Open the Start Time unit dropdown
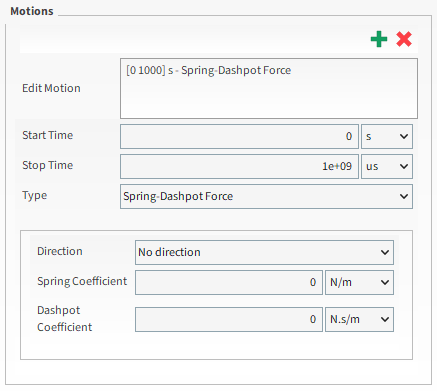The image size is (437, 391). (x=387, y=136)
